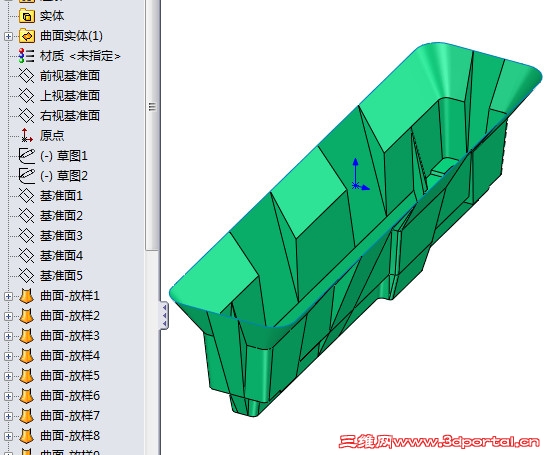Expand the 曲面-放样3 feature node
Image resolution: width=559 pixels, height=455 pixels.
tap(8, 336)
